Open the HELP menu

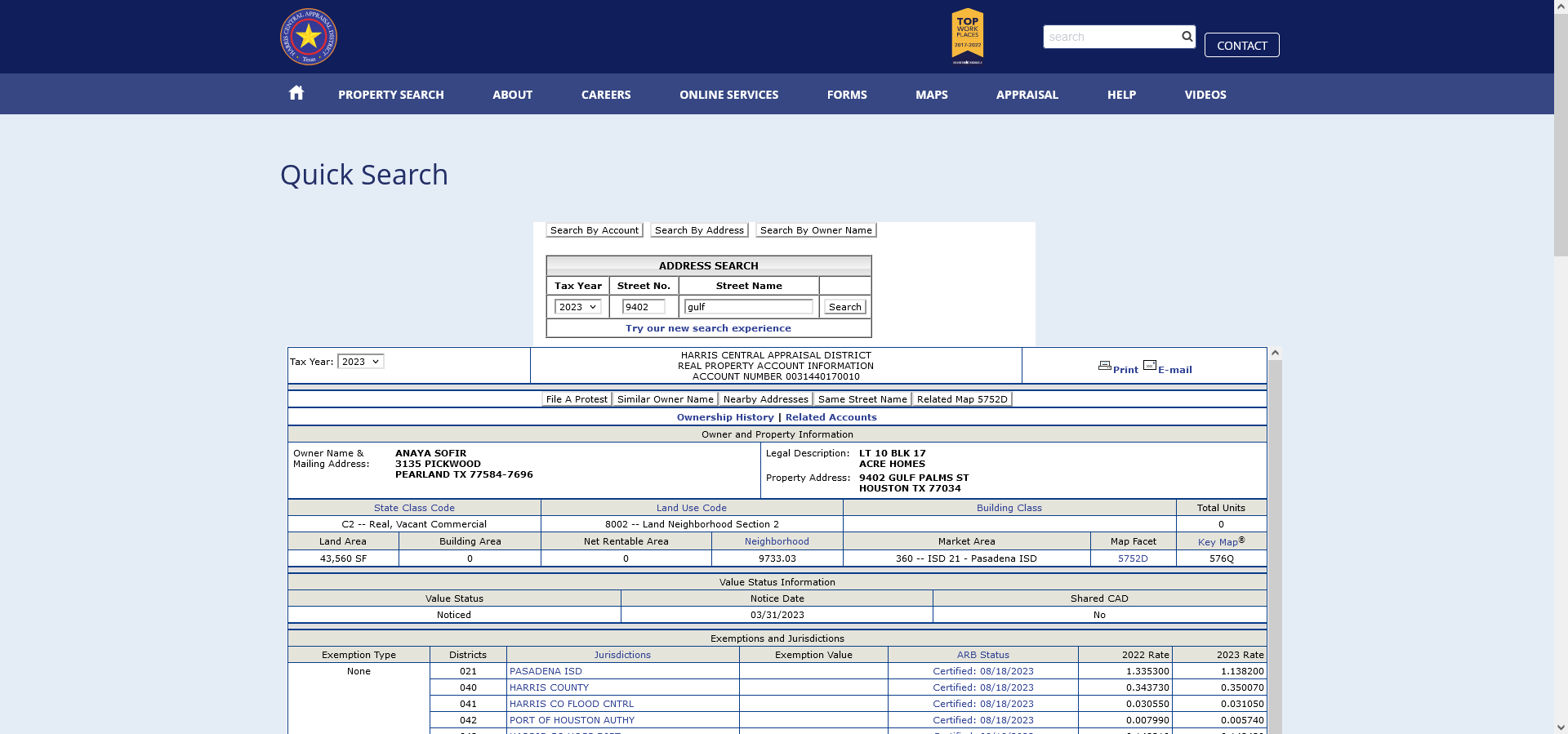1121,95
